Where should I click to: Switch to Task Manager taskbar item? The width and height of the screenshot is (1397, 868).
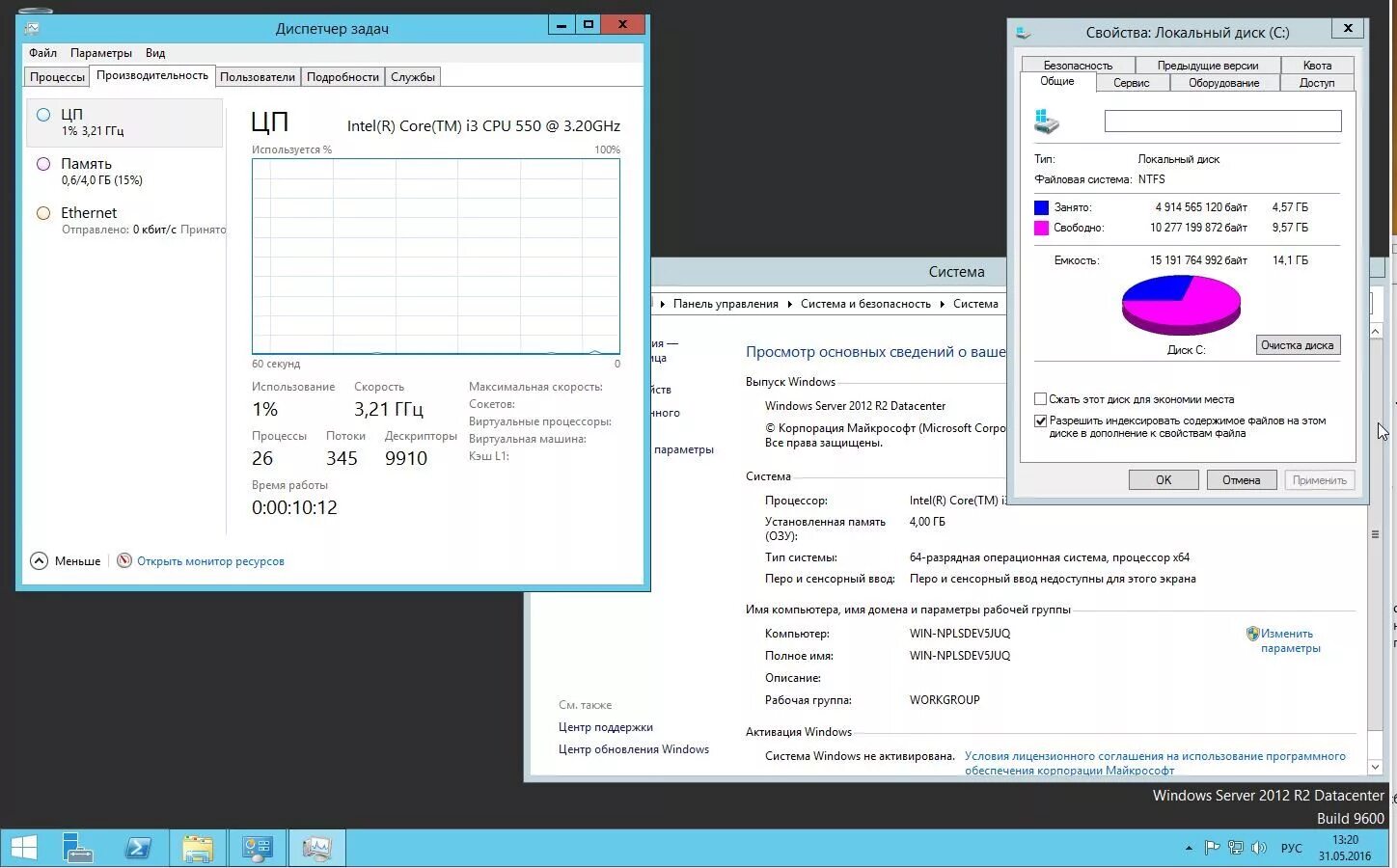pyautogui.click(x=316, y=848)
